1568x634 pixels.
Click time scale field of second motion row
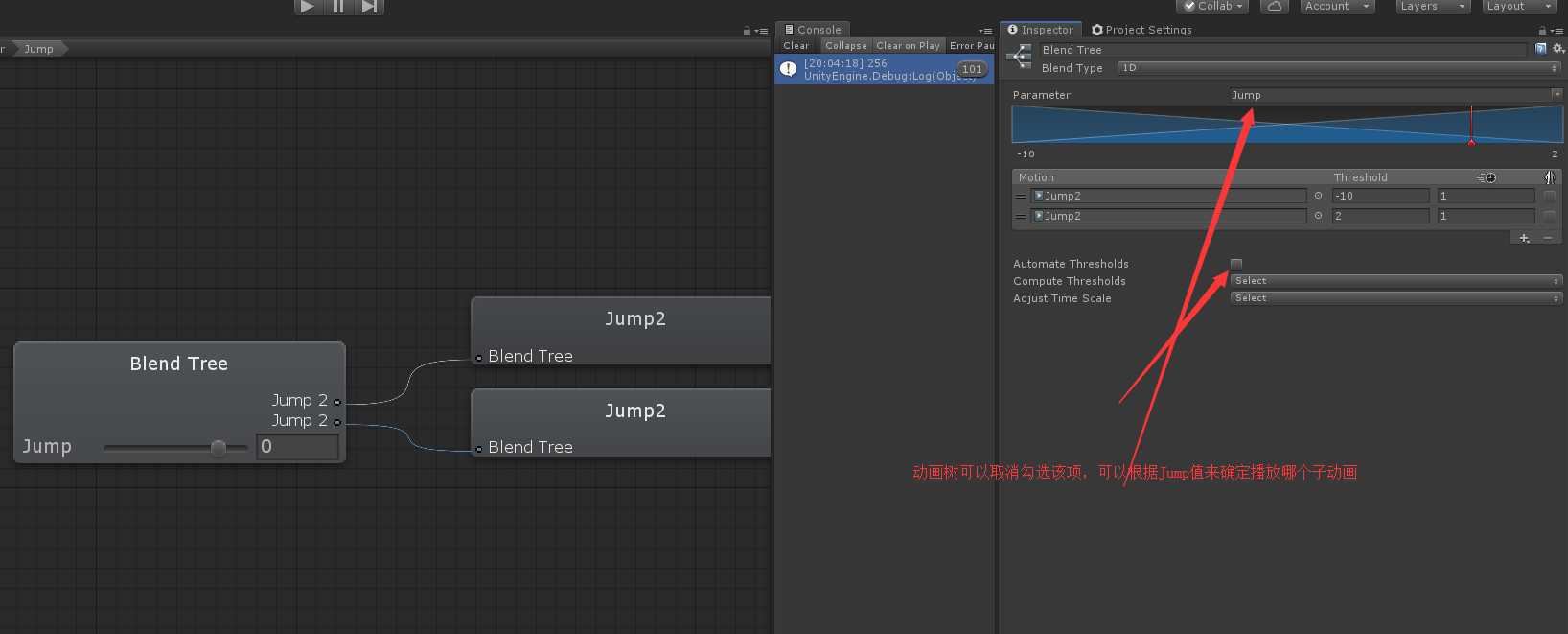point(1486,216)
